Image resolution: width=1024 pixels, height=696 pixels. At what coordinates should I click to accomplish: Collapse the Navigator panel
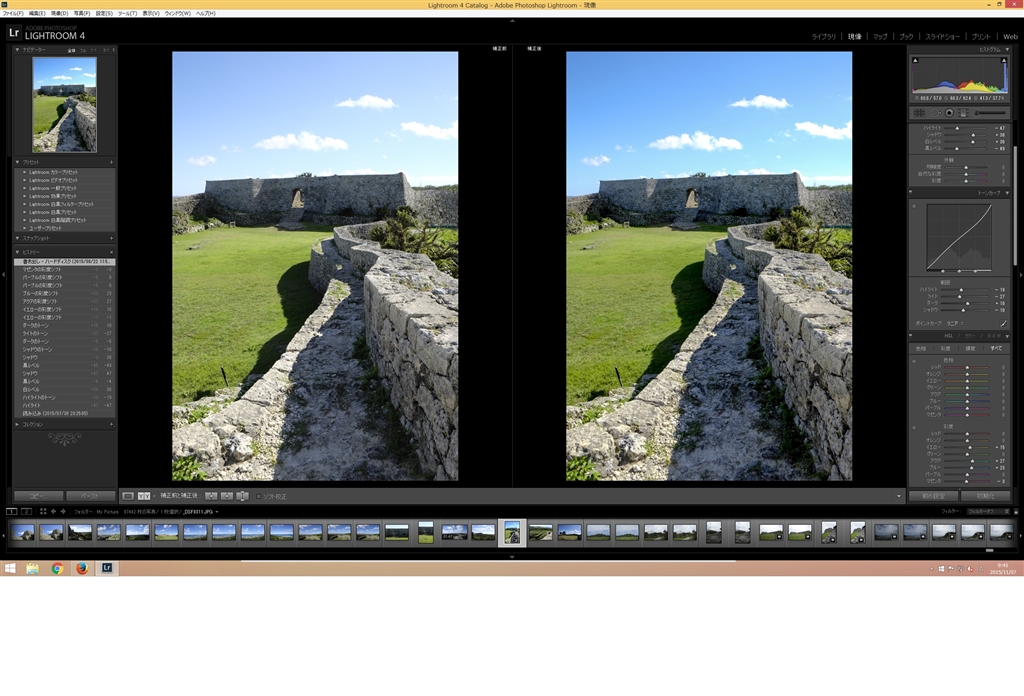(x=18, y=50)
